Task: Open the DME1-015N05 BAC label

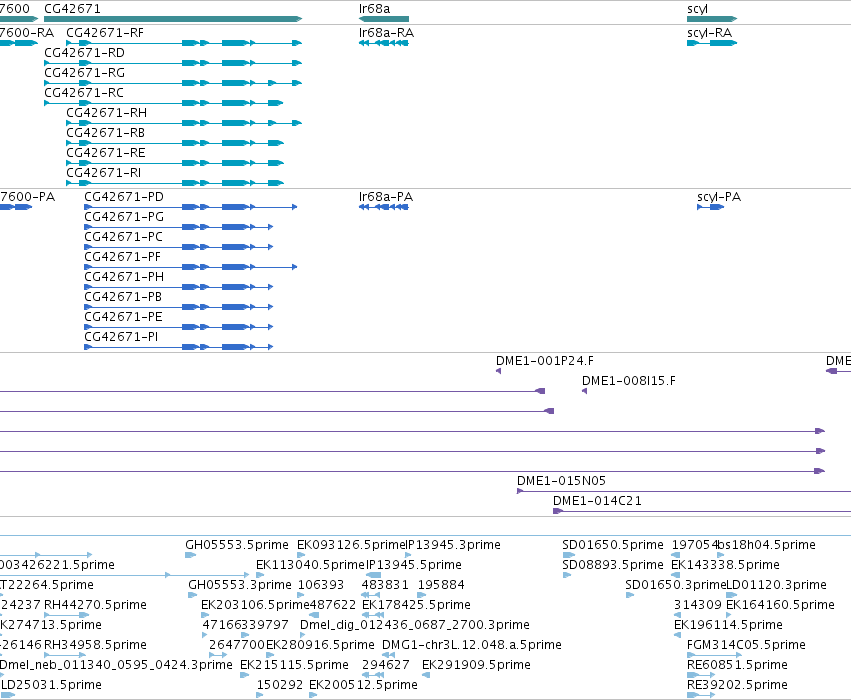Action: pos(561,481)
